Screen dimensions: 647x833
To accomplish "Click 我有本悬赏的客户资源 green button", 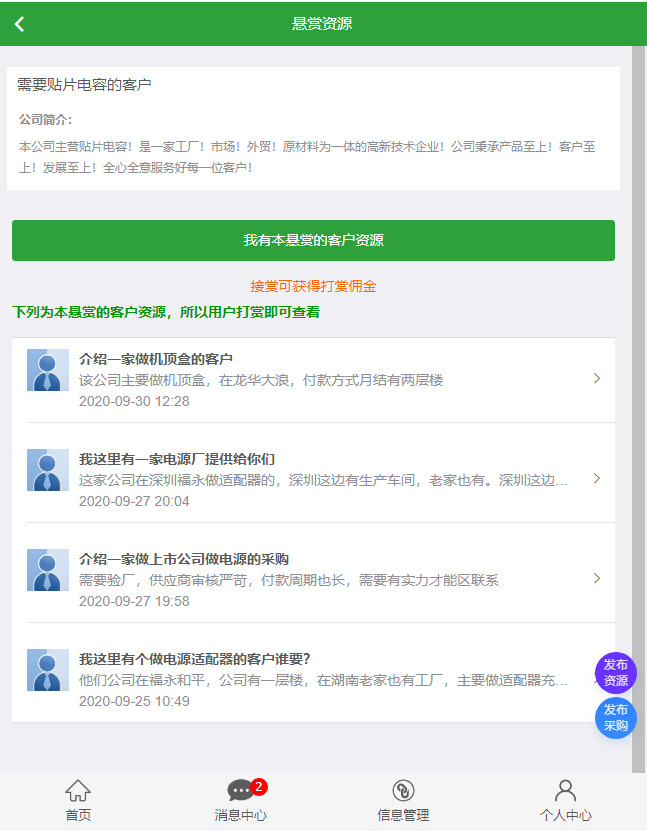I will click(x=313, y=240).
